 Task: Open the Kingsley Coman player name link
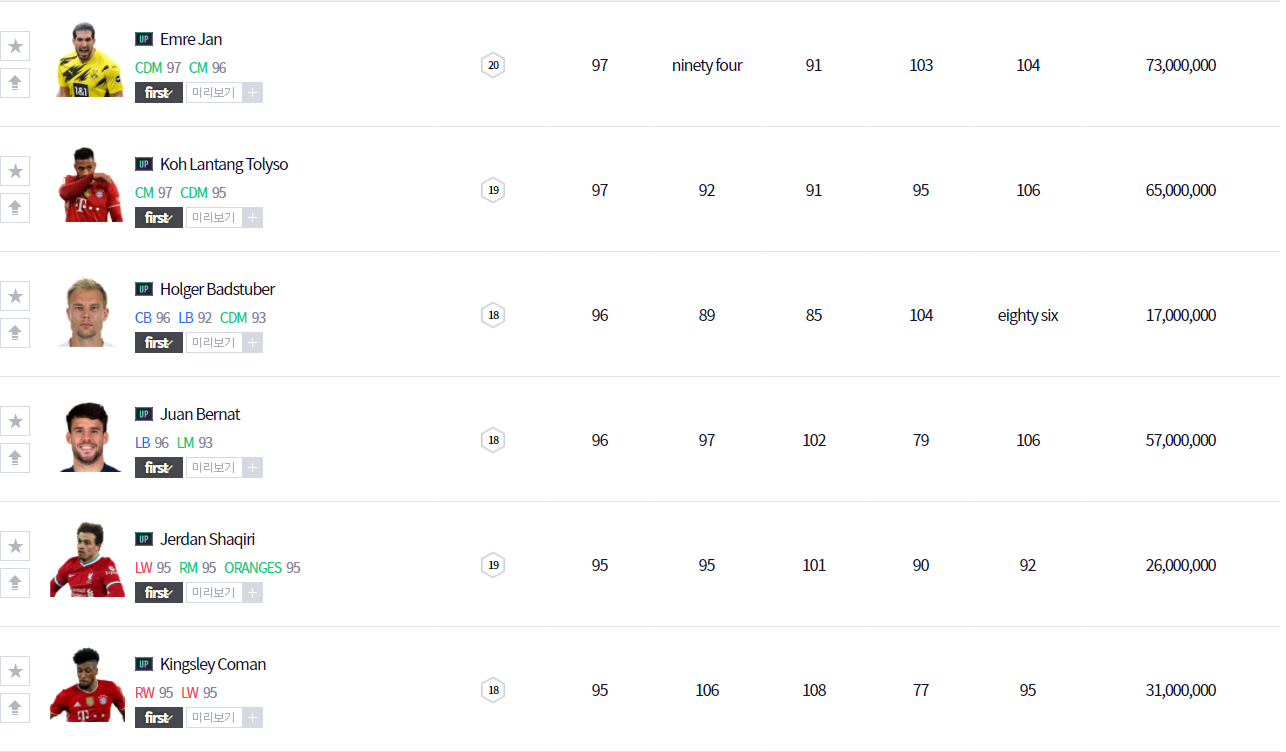point(213,664)
